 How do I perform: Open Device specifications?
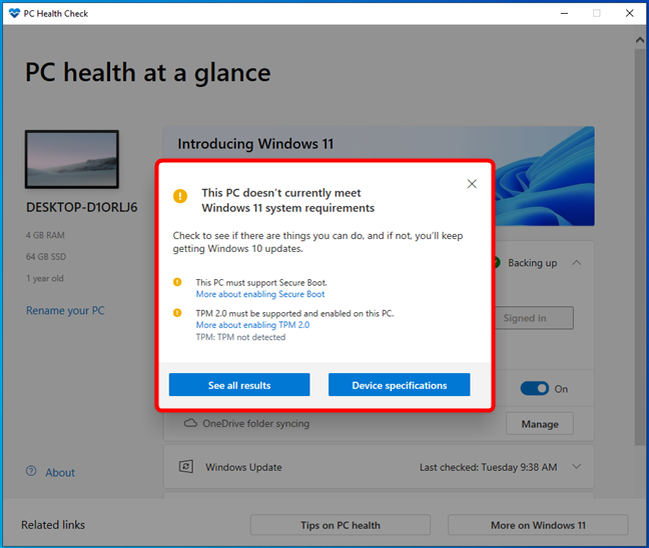click(399, 385)
